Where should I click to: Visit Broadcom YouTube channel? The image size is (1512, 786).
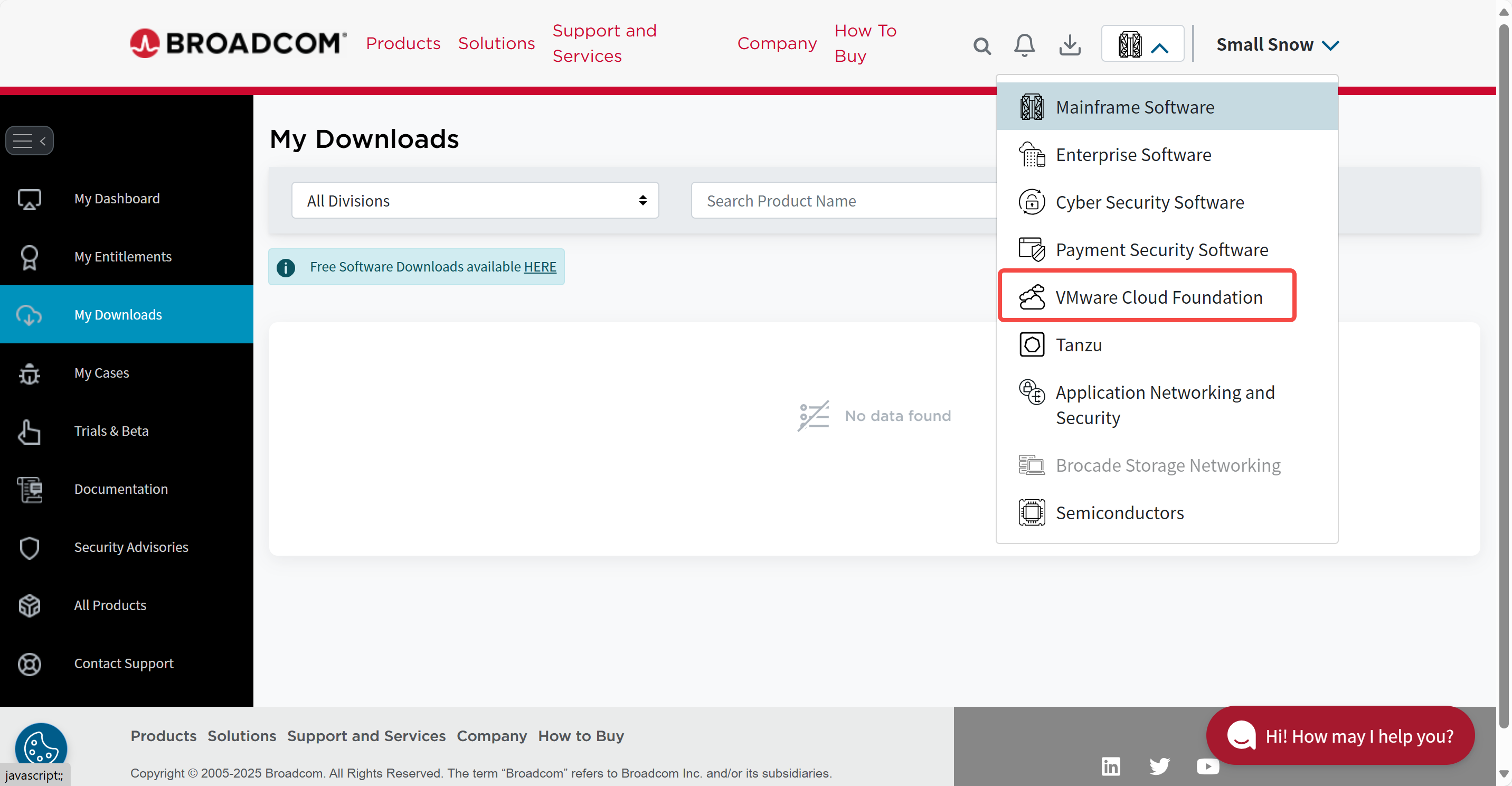(x=1207, y=766)
